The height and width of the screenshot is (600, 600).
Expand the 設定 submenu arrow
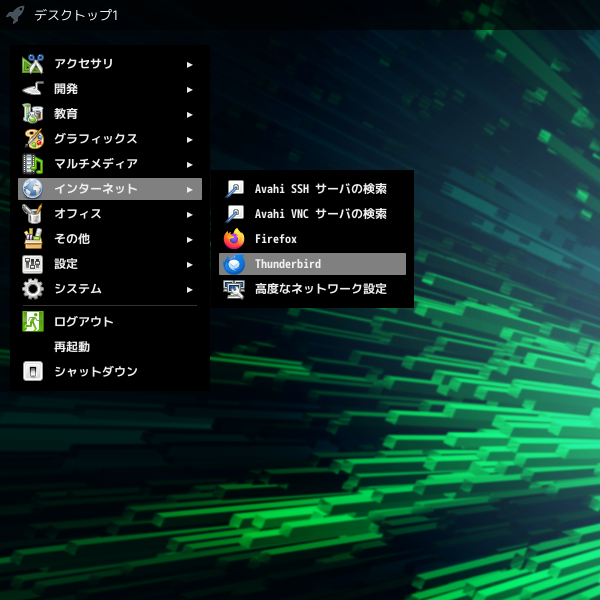click(x=189, y=264)
